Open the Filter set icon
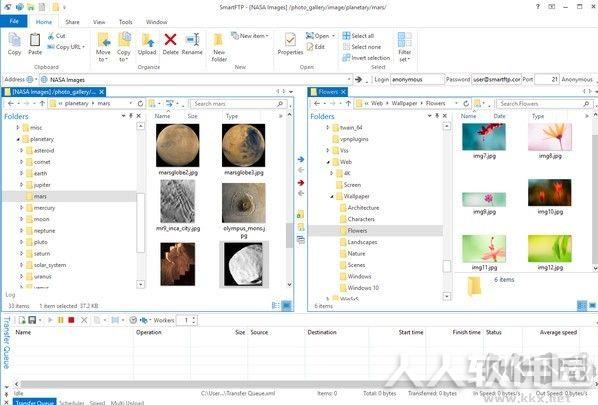The image size is (598, 405). (x=405, y=40)
